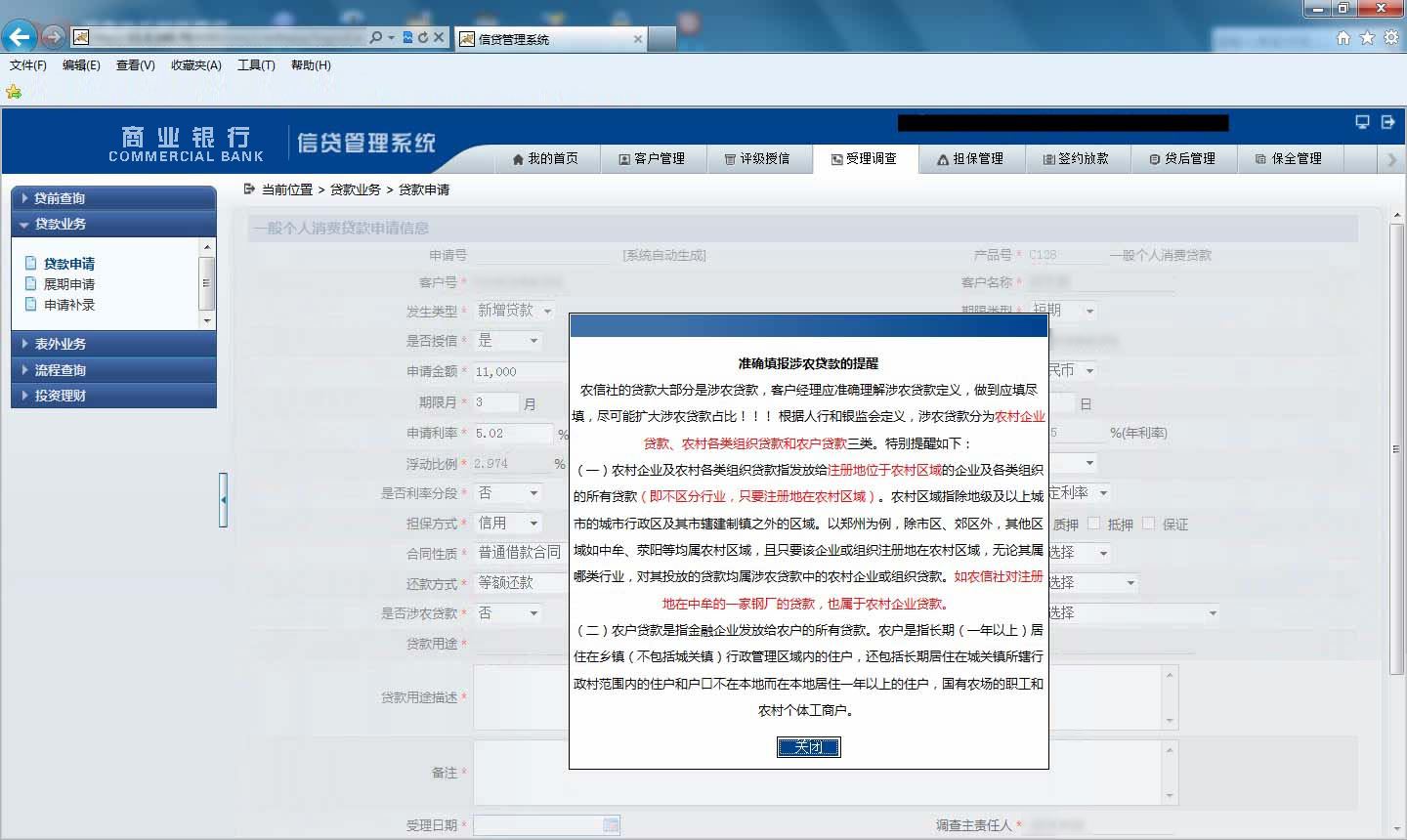Open the 文件(F) menu

28,65
